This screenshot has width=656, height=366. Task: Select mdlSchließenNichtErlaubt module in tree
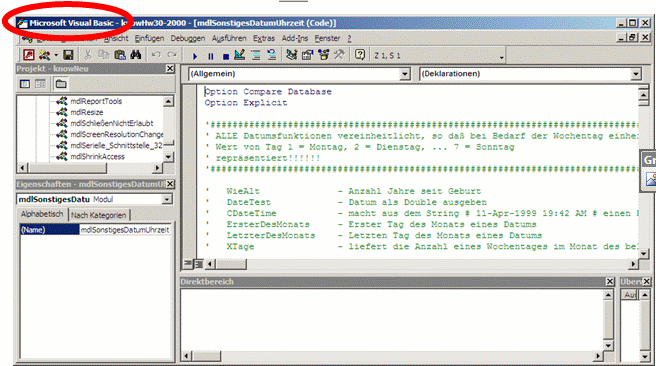pos(112,123)
